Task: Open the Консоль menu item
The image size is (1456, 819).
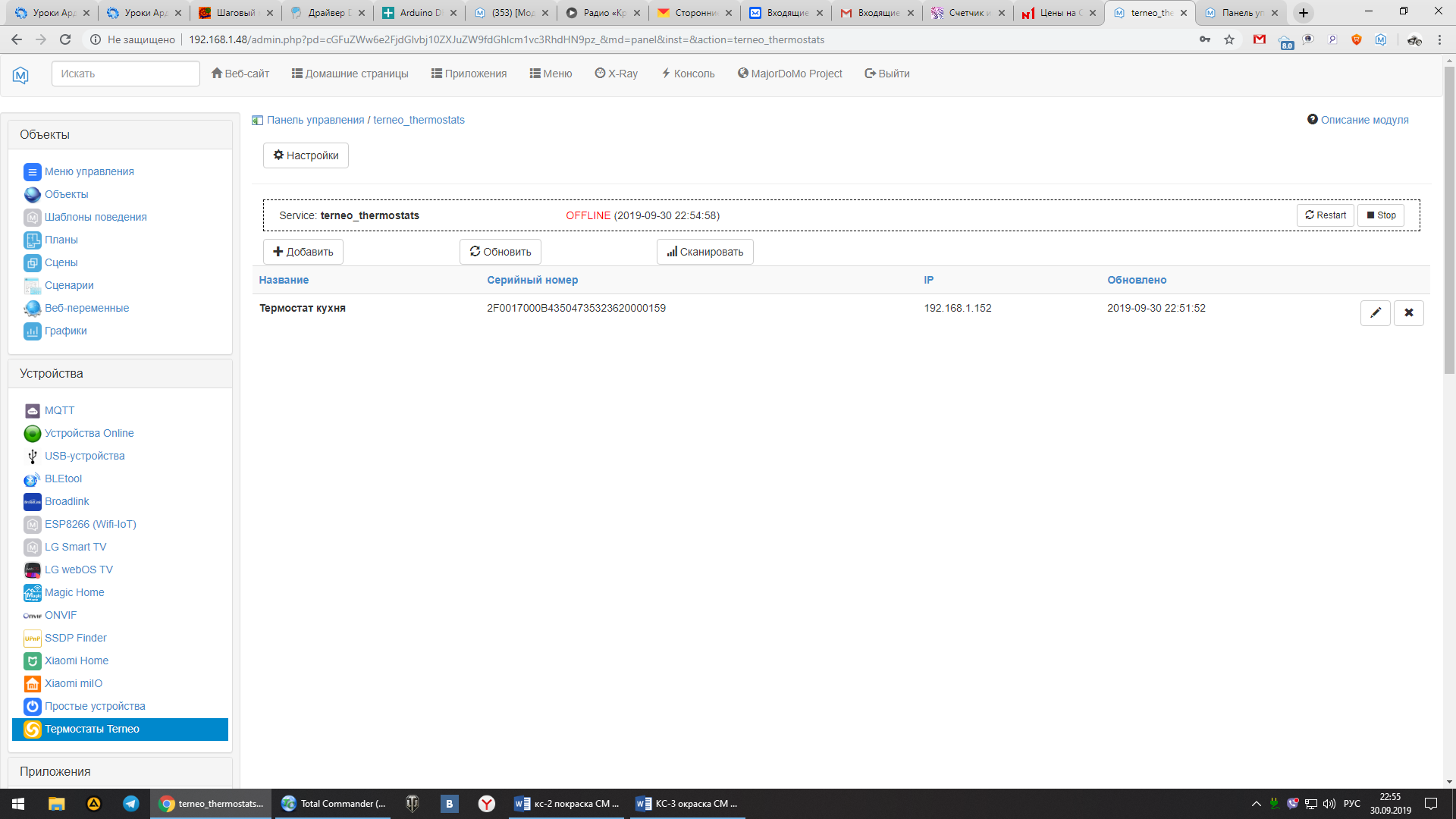Action: 688,74
